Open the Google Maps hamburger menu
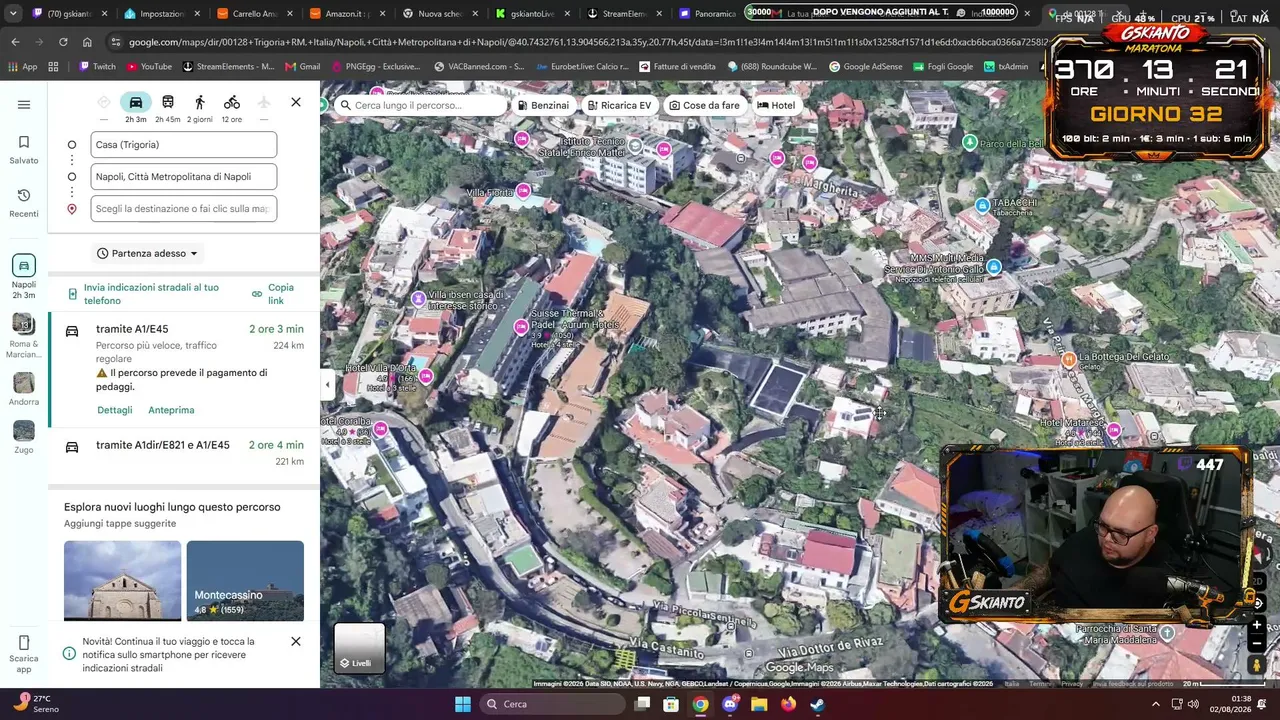 (x=24, y=105)
